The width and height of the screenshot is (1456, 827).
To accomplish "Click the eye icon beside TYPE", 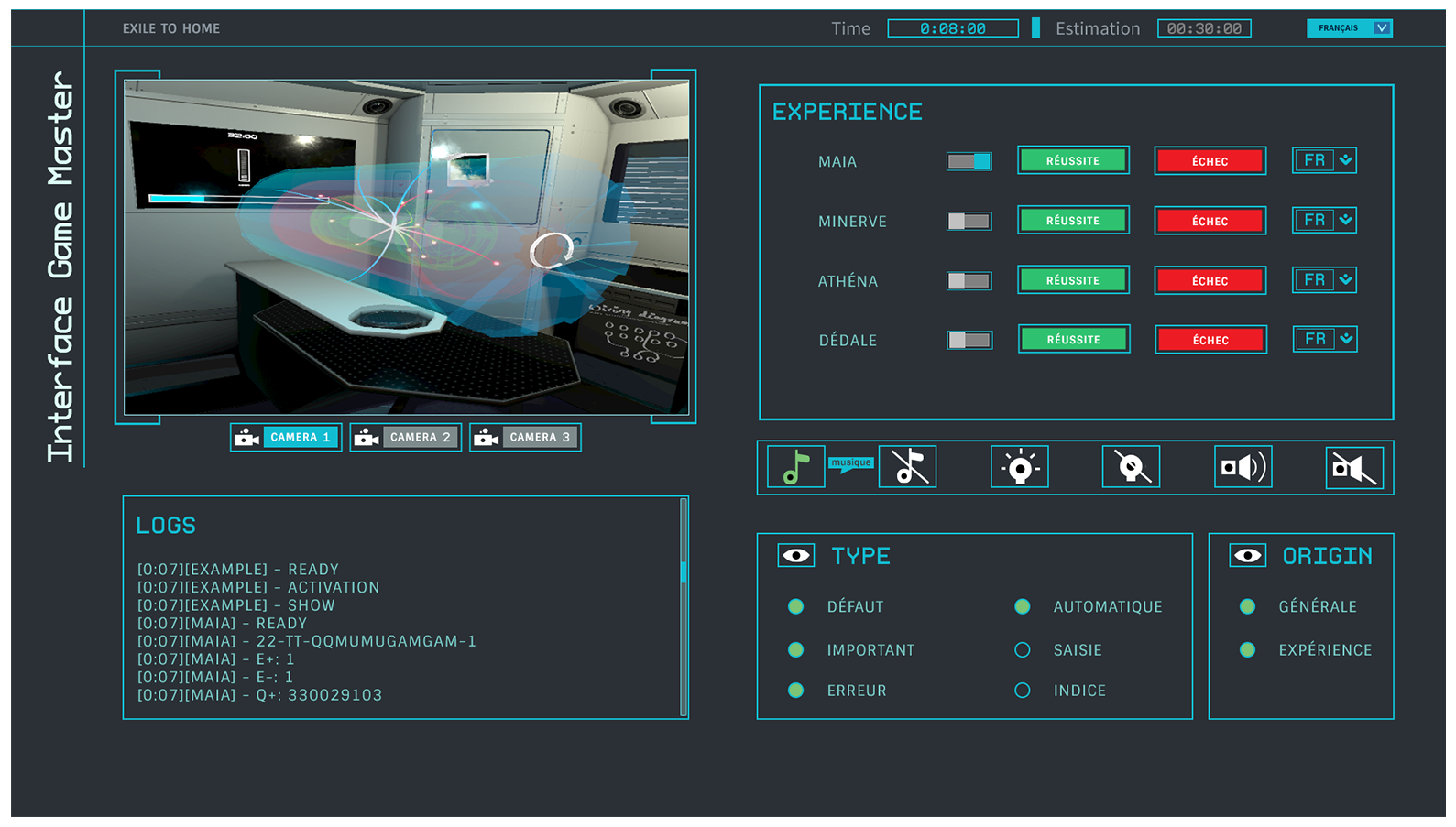I will 795,555.
